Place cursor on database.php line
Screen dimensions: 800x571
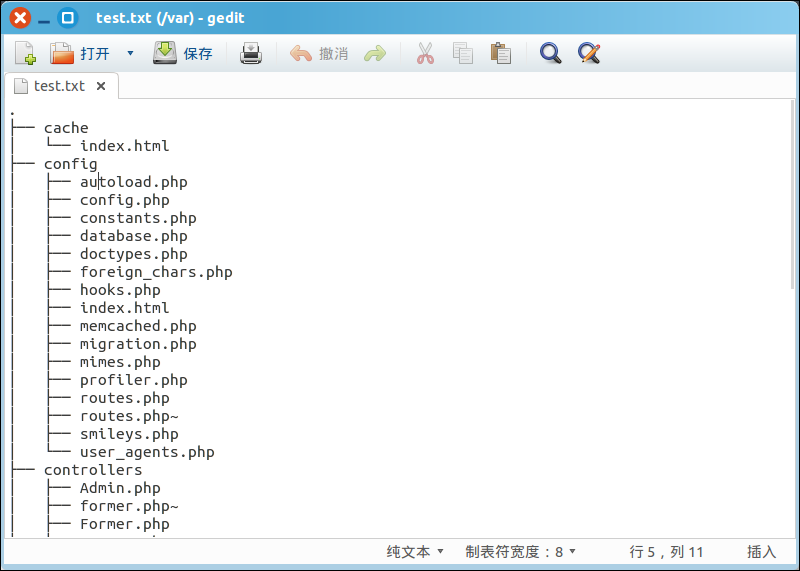pyautogui.click(x=133, y=236)
